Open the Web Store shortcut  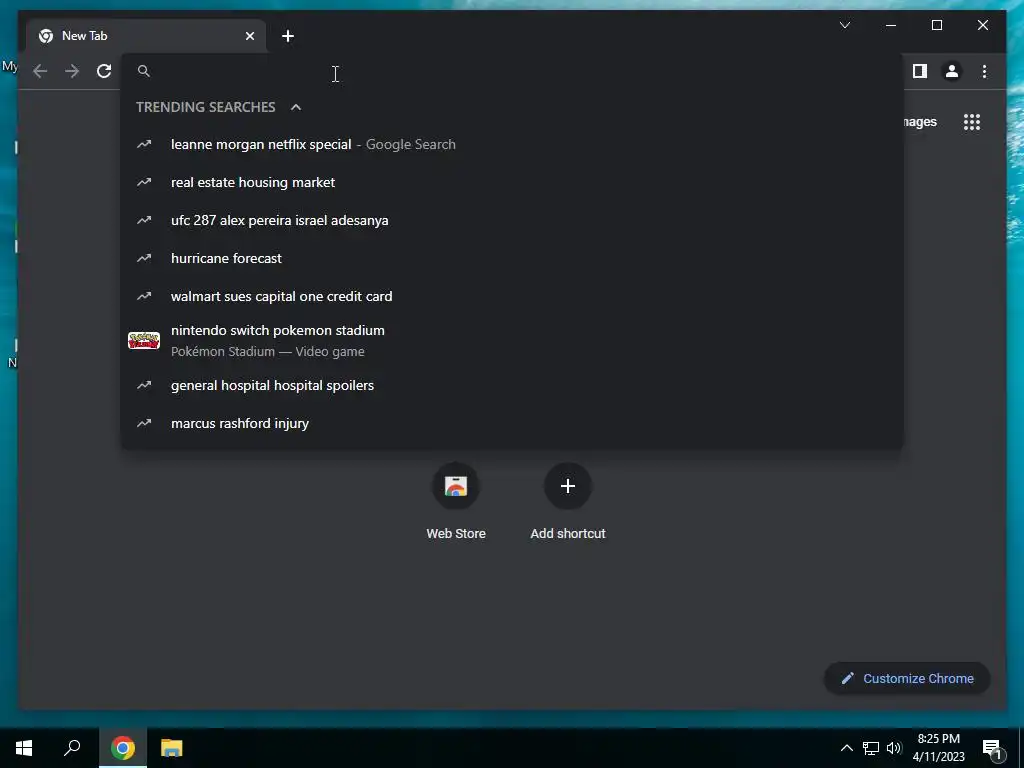pyautogui.click(x=456, y=502)
